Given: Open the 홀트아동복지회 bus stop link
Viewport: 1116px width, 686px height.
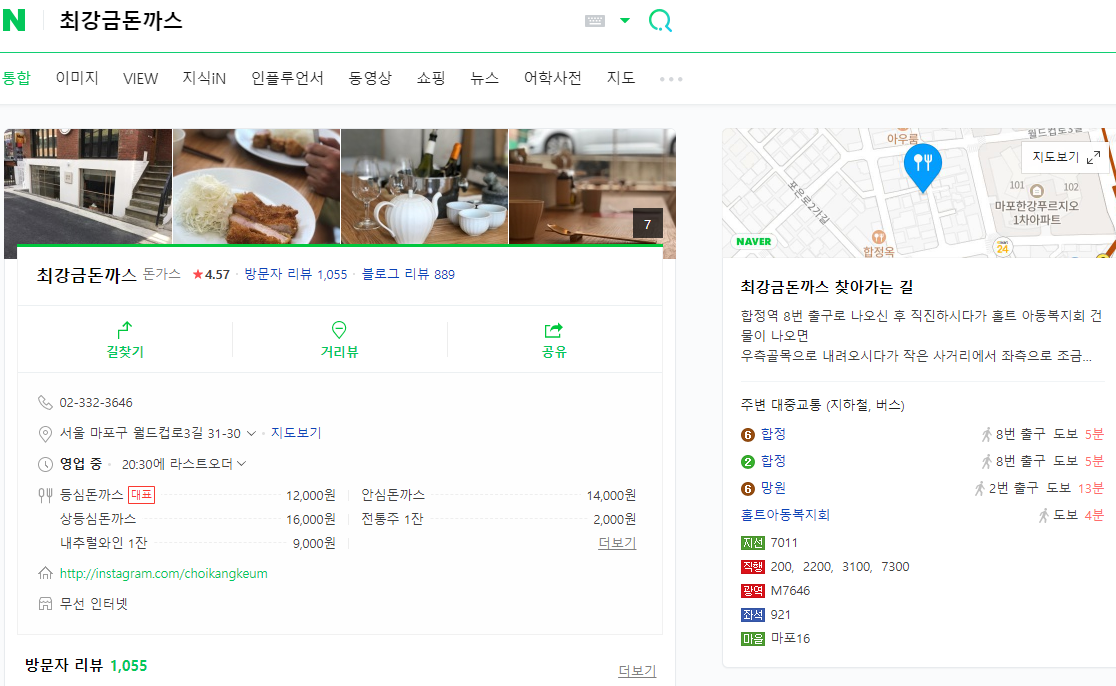Looking at the screenshot, I should [785, 515].
